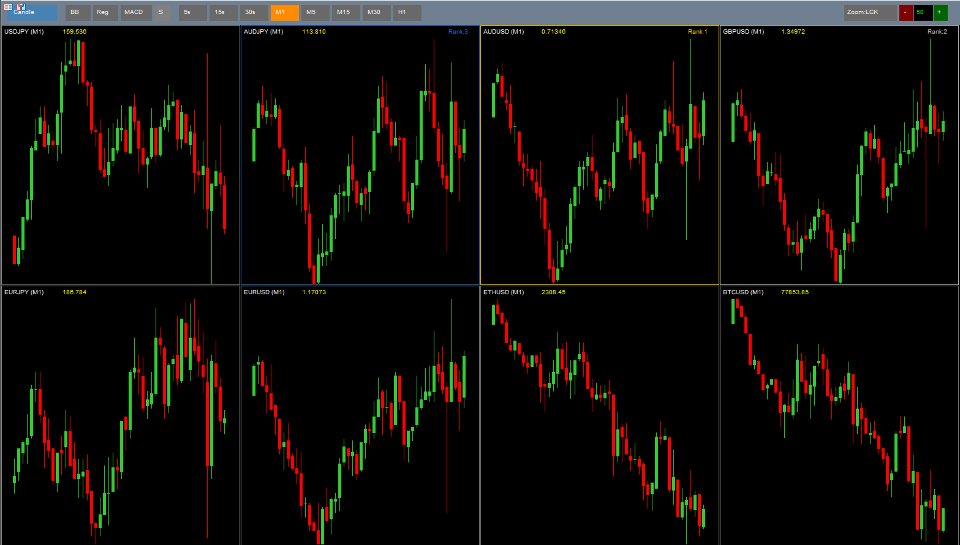The width and height of the screenshot is (960, 545).
Task: Select the USDJPY (M1) chart panel
Action: [120, 155]
